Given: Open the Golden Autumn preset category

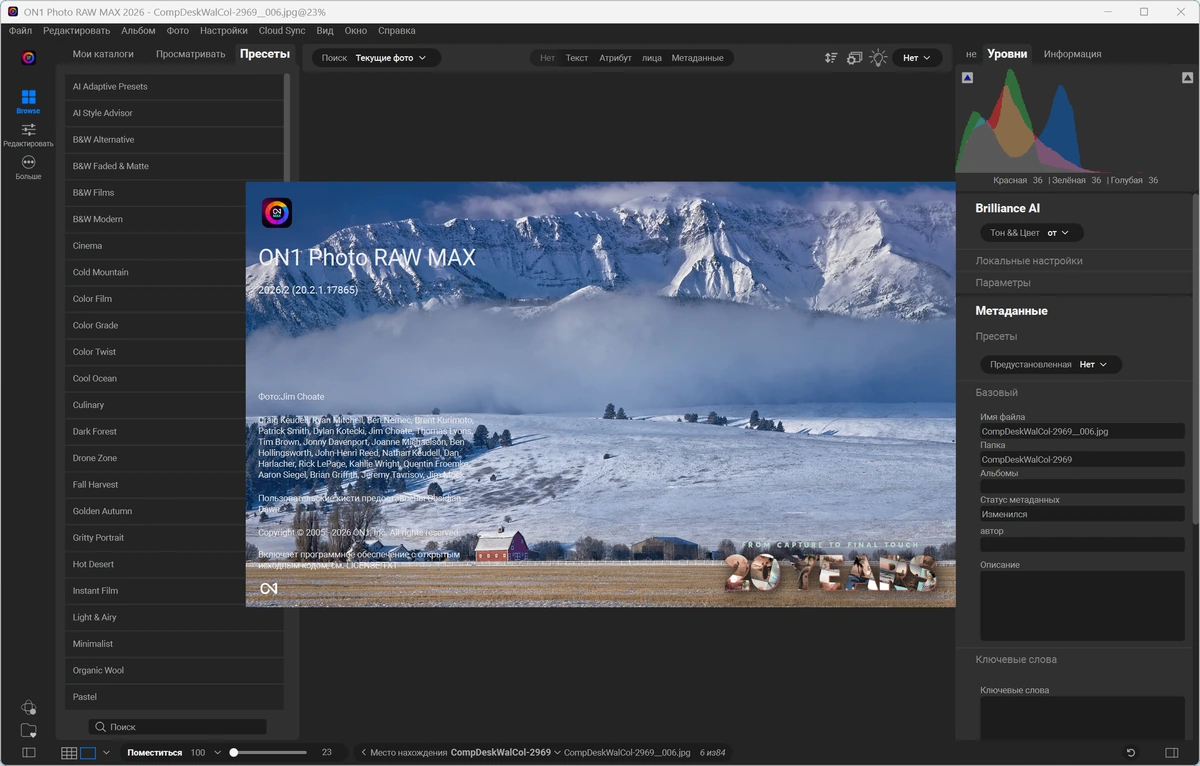Looking at the screenshot, I should point(155,511).
